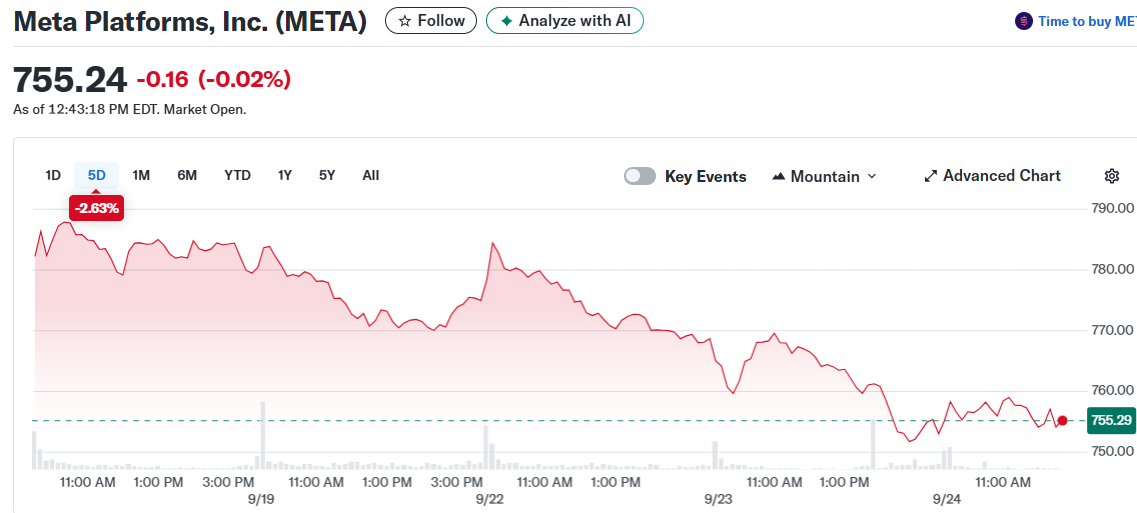This screenshot has height=513, width=1137.
Task: Click the expand arrows icon beside Advanced Chart
Action: (931, 176)
